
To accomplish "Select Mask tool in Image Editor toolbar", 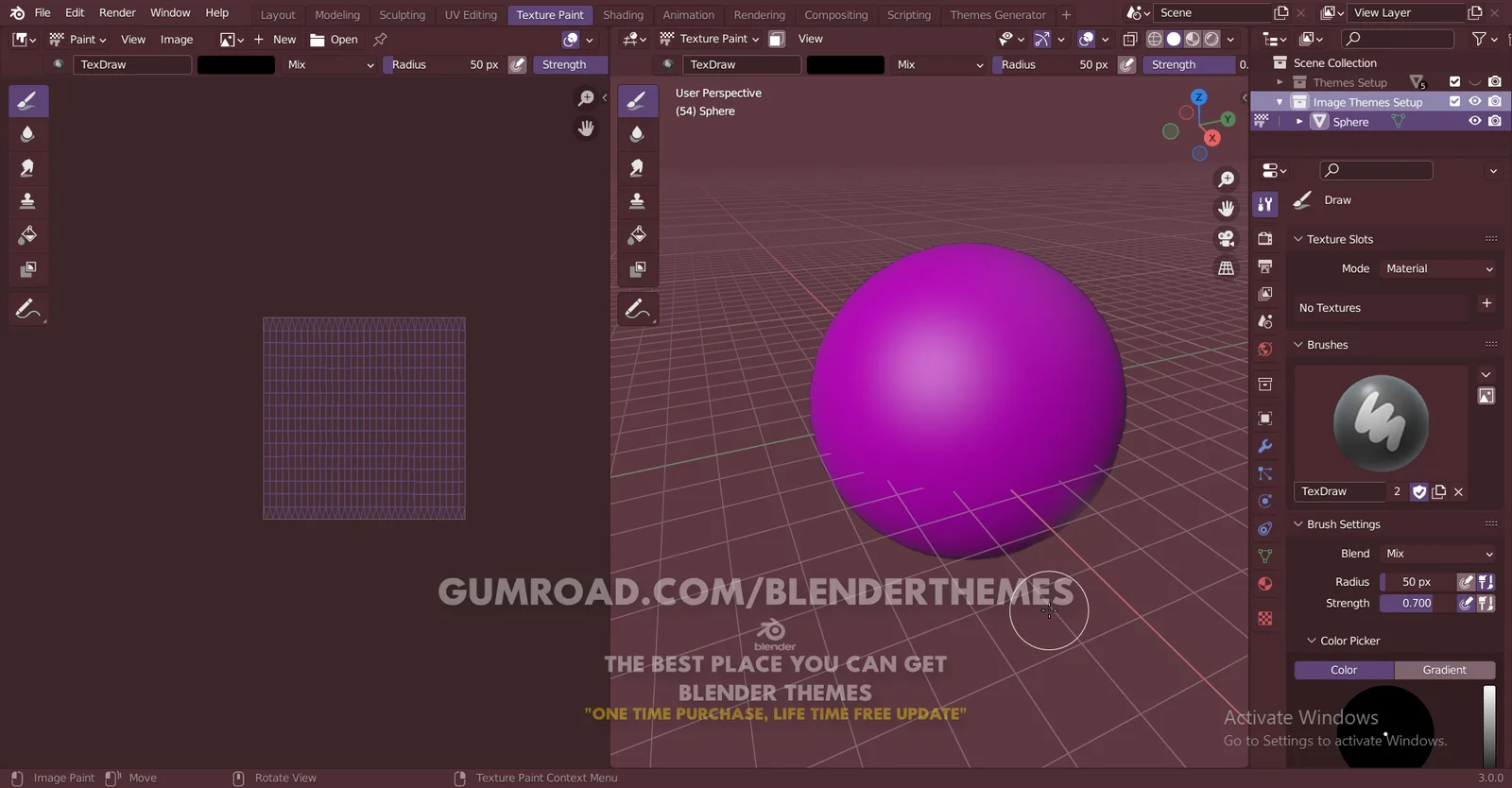I will click(28, 269).
